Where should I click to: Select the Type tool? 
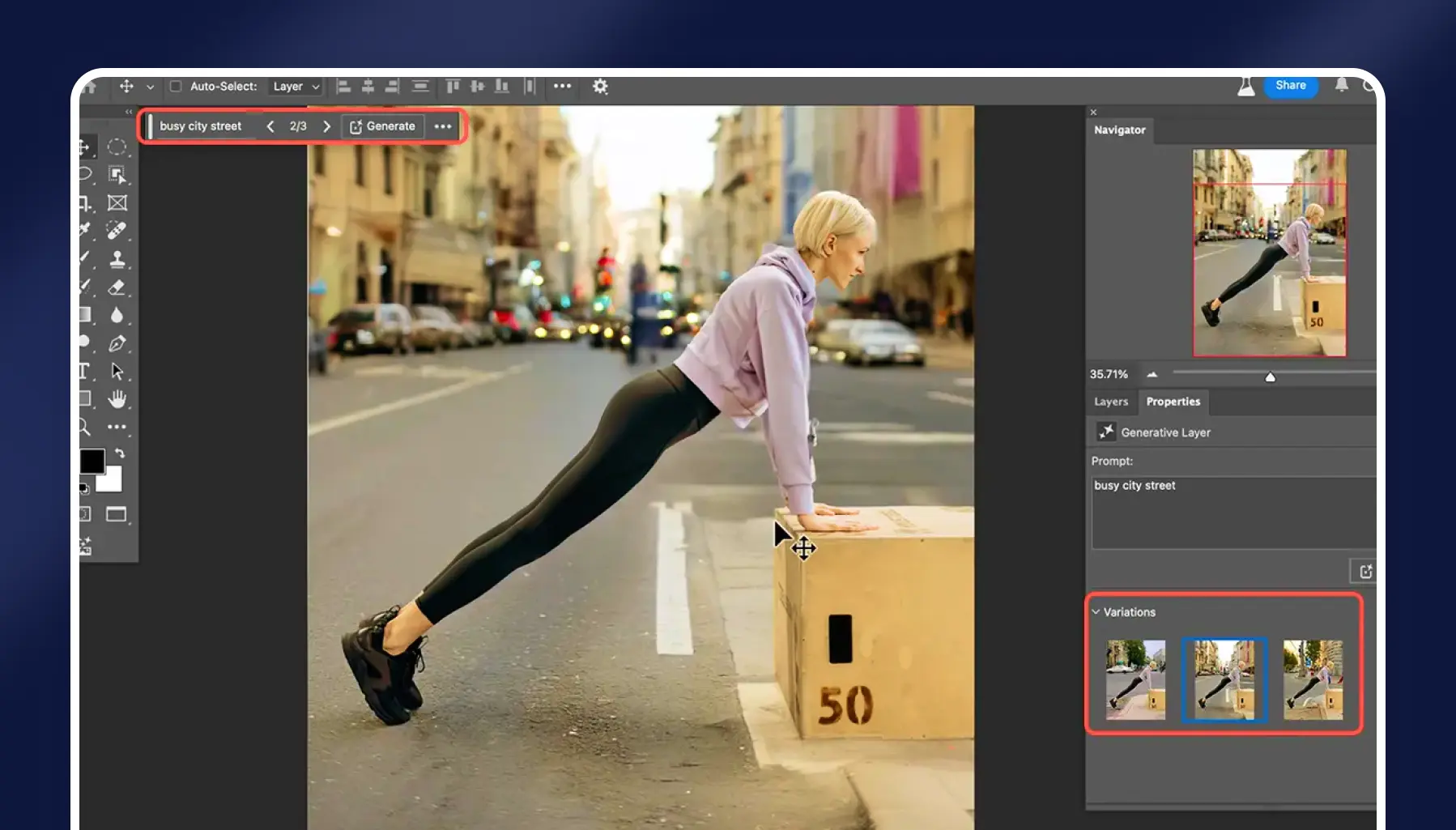pos(83,371)
